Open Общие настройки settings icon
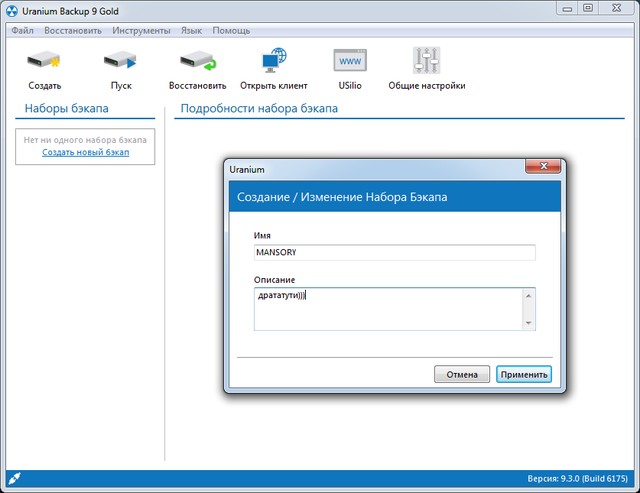This screenshot has width=640, height=493. point(427,63)
